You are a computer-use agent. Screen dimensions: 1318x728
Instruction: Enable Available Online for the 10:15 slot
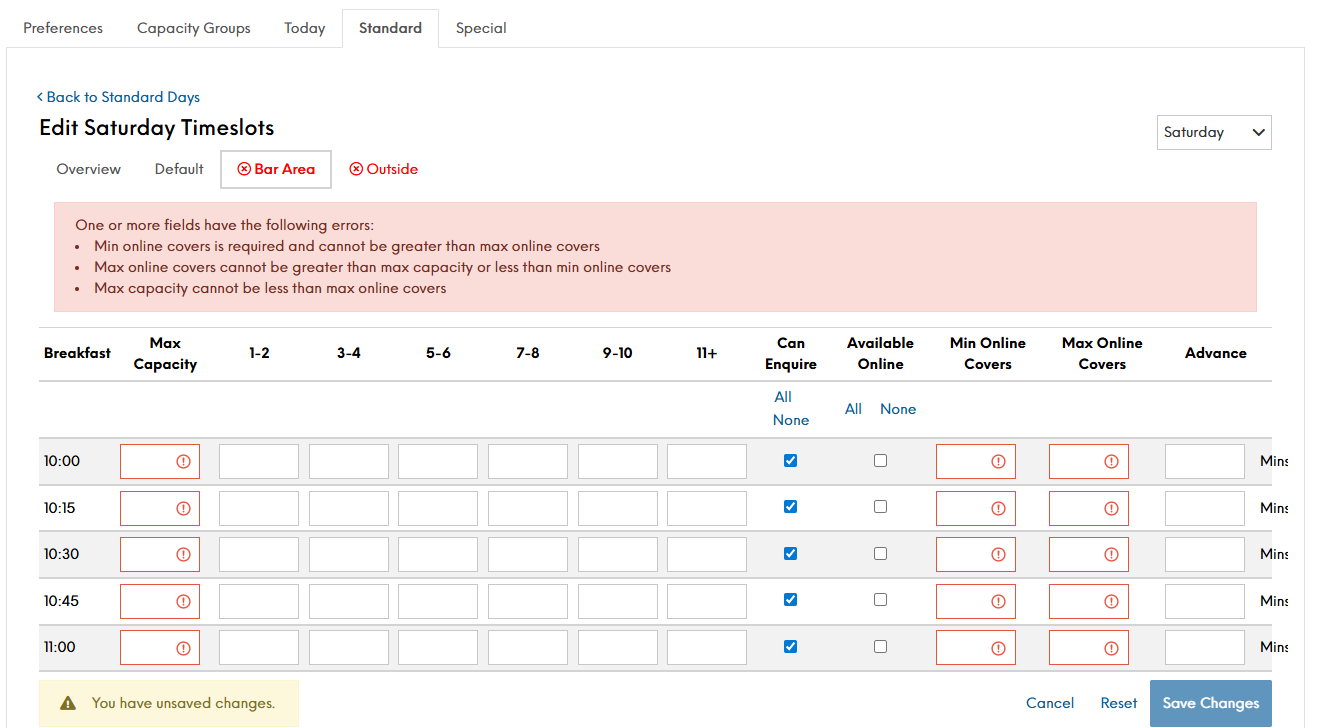click(x=880, y=507)
